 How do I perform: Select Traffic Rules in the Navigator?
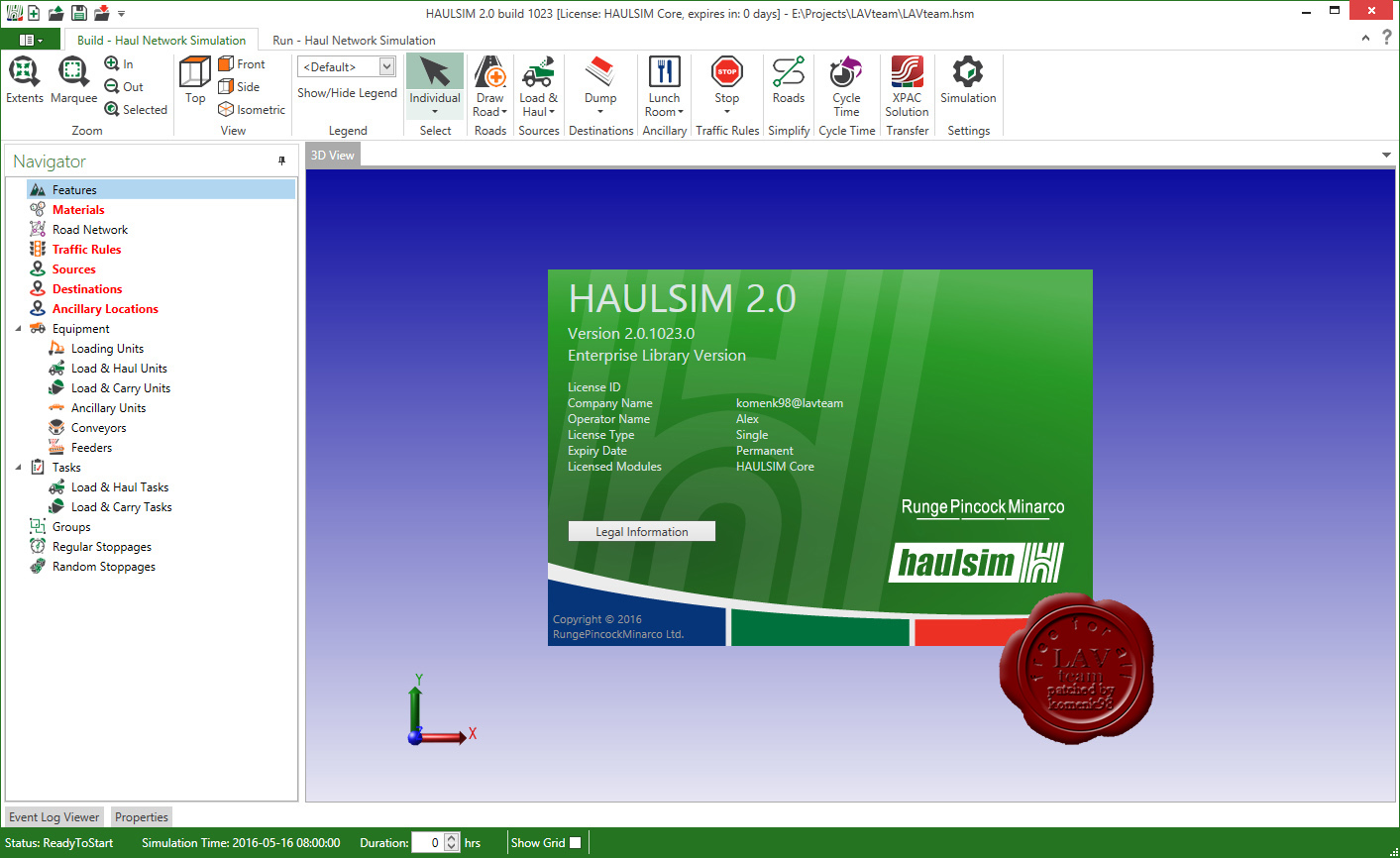(86, 249)
